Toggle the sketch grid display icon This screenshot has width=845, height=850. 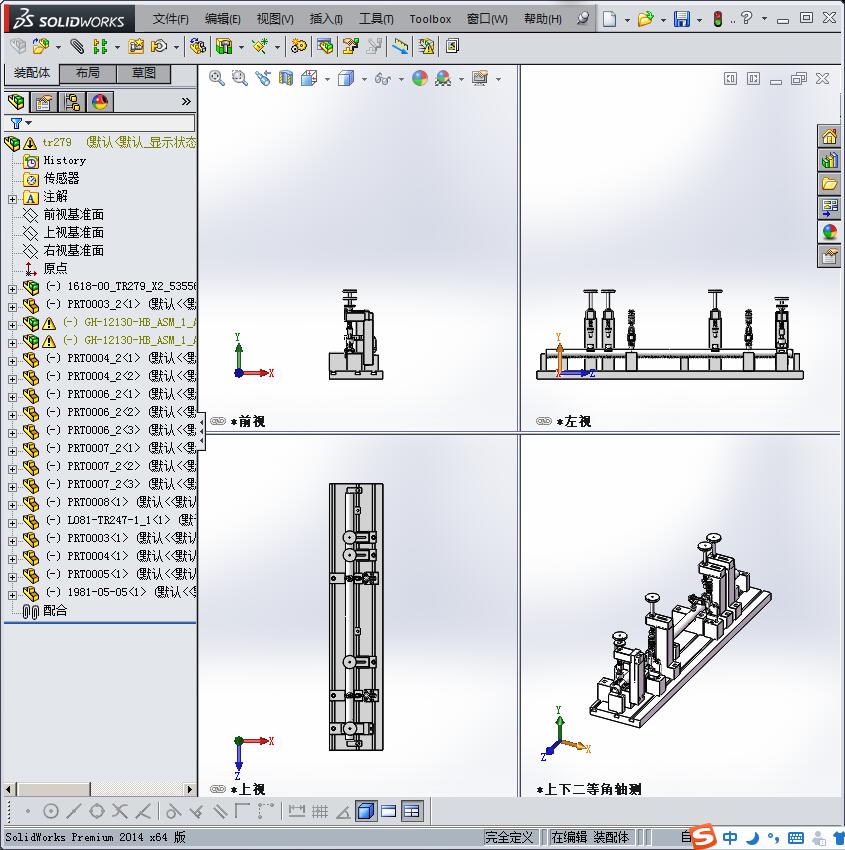318,811
